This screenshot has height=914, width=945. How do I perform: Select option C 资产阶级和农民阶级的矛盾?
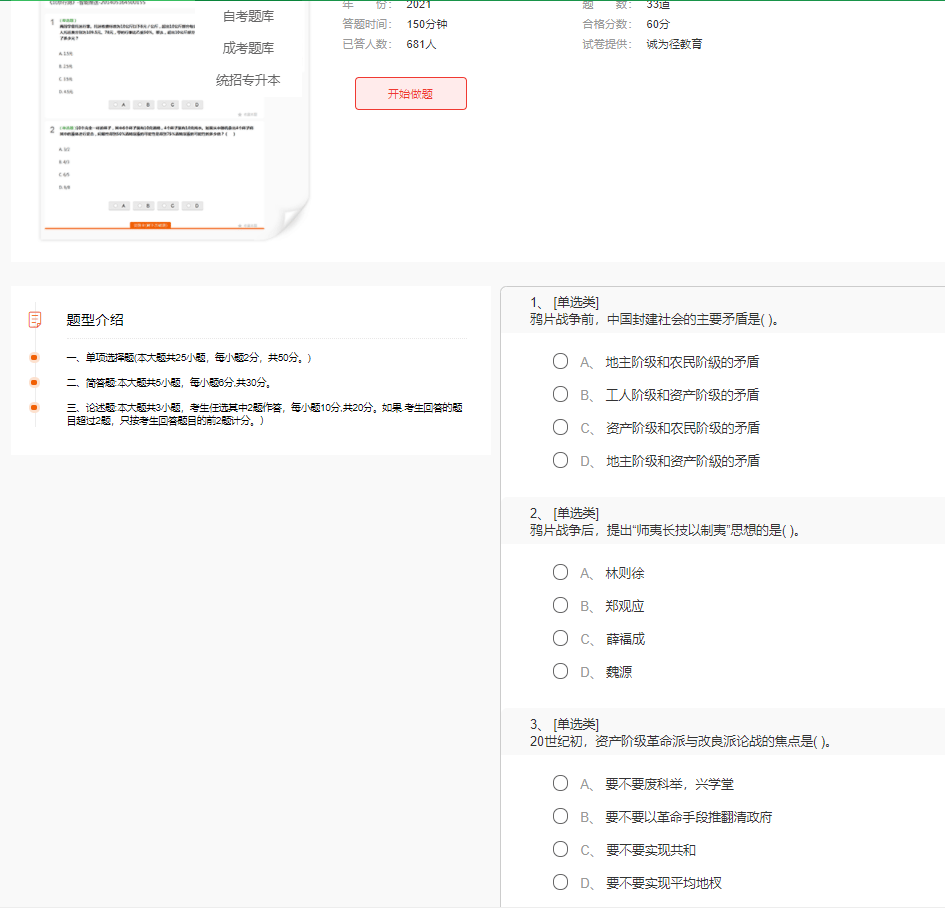pos(560,428)
